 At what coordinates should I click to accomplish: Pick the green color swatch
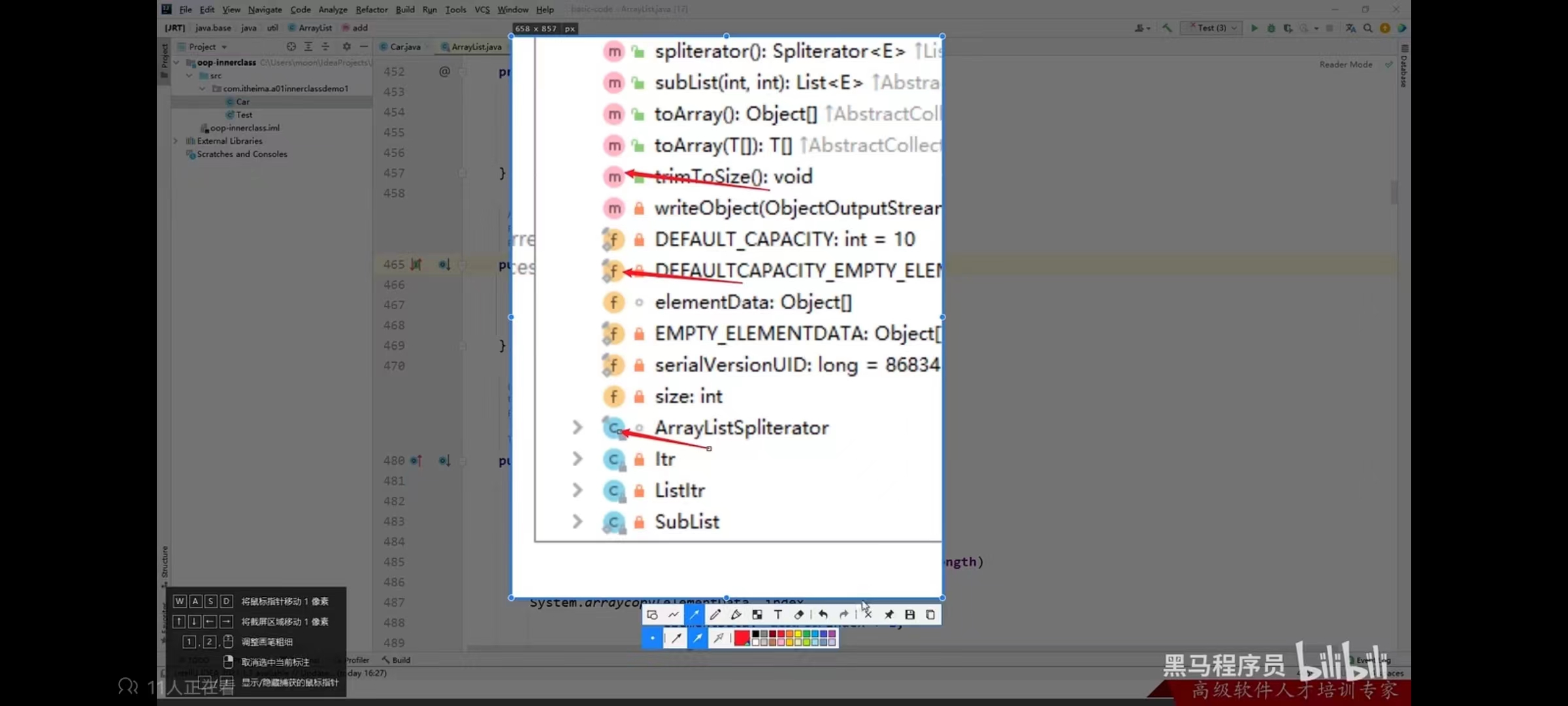806,634
